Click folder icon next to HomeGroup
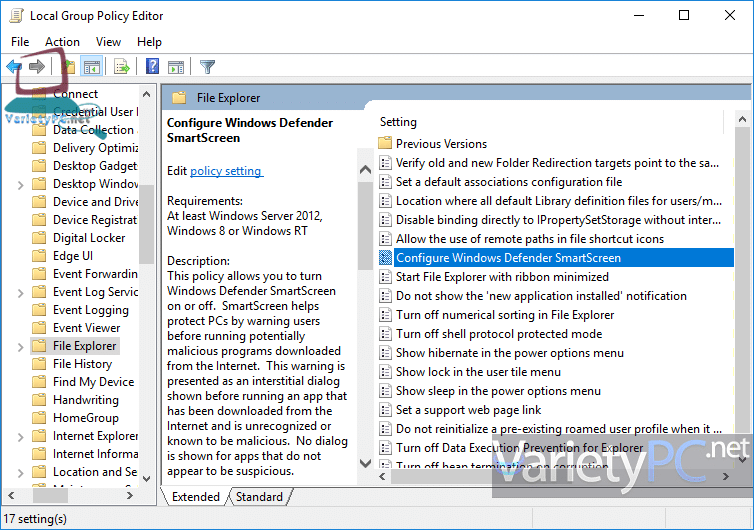This screenshot has height=530, width=754. click(x=39, y=417)
